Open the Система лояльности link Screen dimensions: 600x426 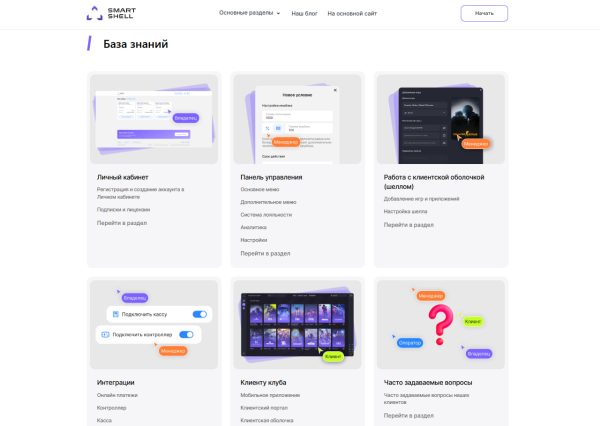266,215
